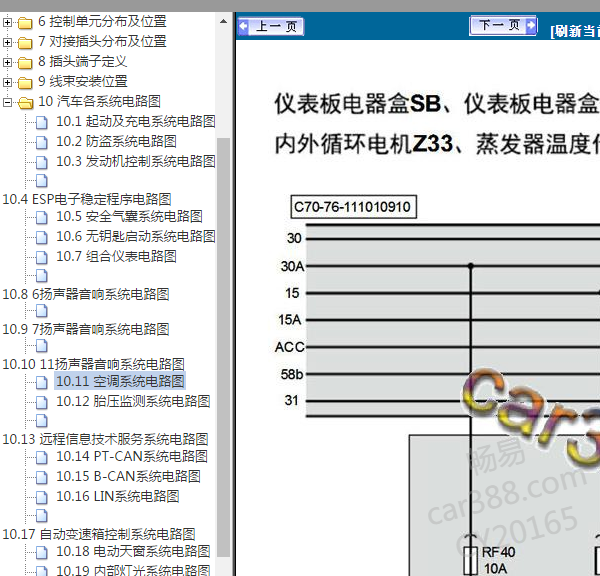The image size is (600, 576).
Task: Select folder label 10 汽车各系统电路图
Action: click(x=99, y=101)
